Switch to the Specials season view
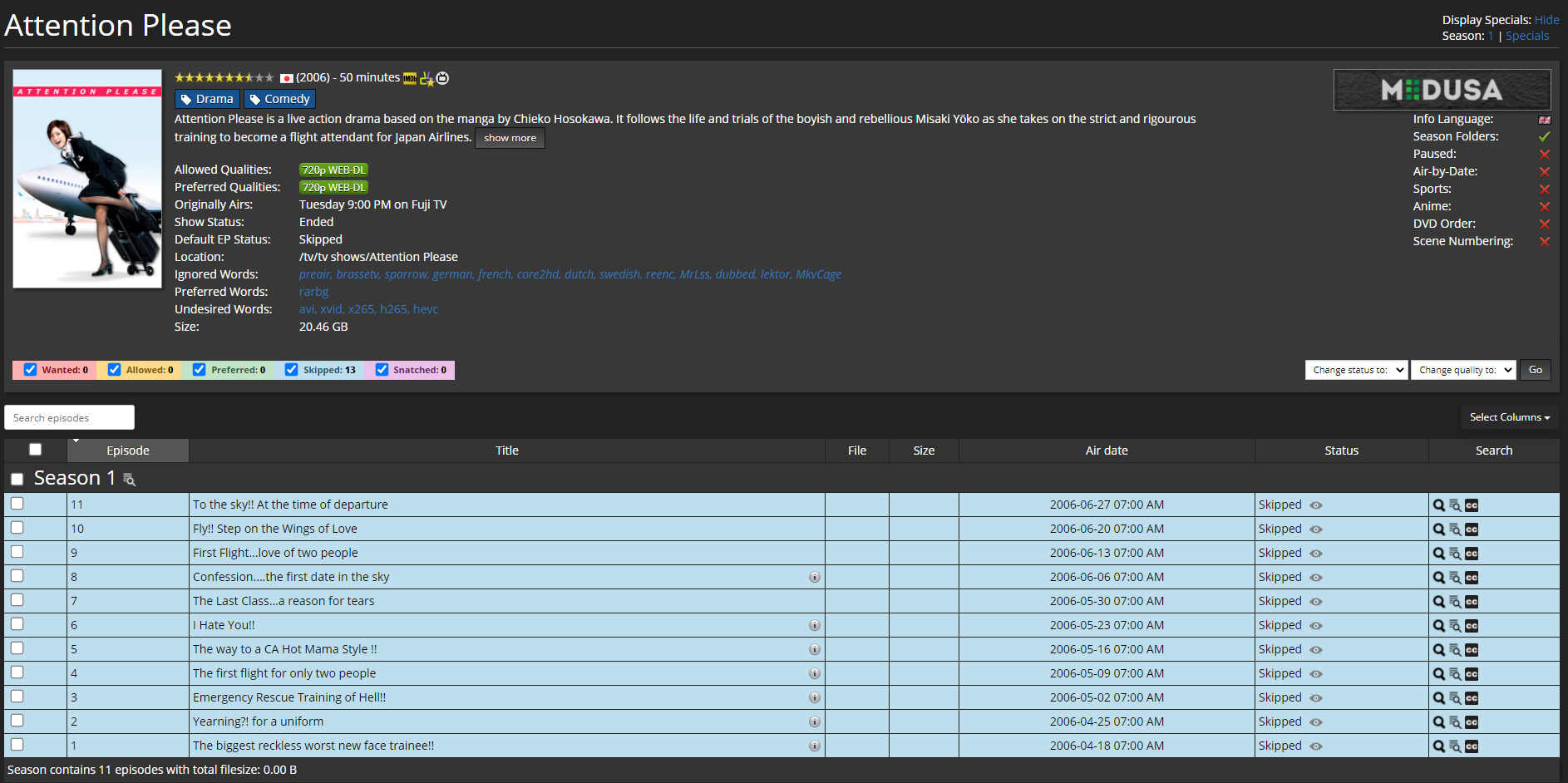This screenshot has width=1568, height=783. [x=1526, y=36]
